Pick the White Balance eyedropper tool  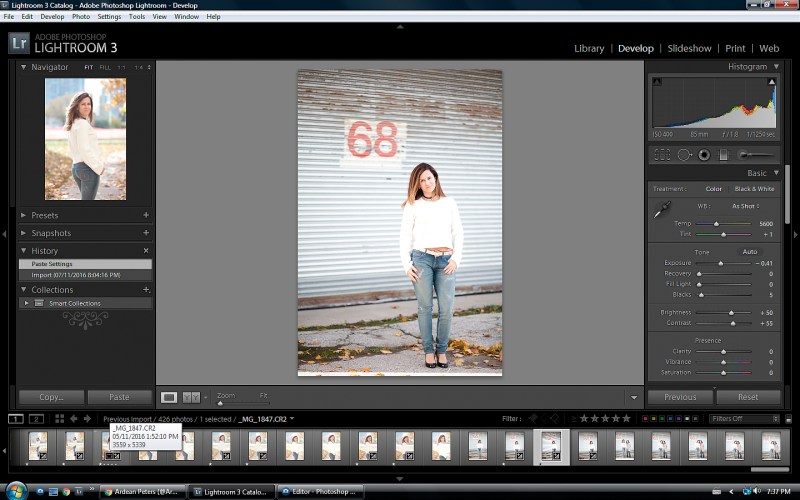661,210
